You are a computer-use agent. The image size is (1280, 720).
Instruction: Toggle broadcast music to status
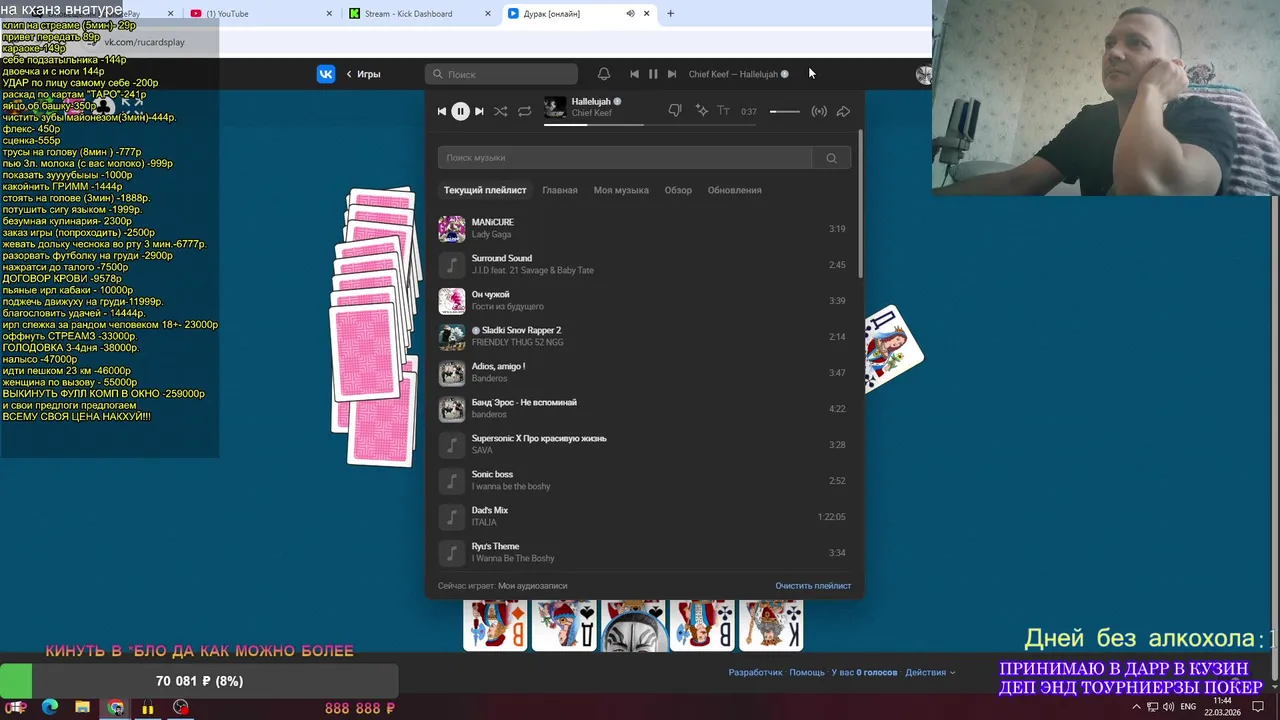pyautogui.click(x=819, y=111)
